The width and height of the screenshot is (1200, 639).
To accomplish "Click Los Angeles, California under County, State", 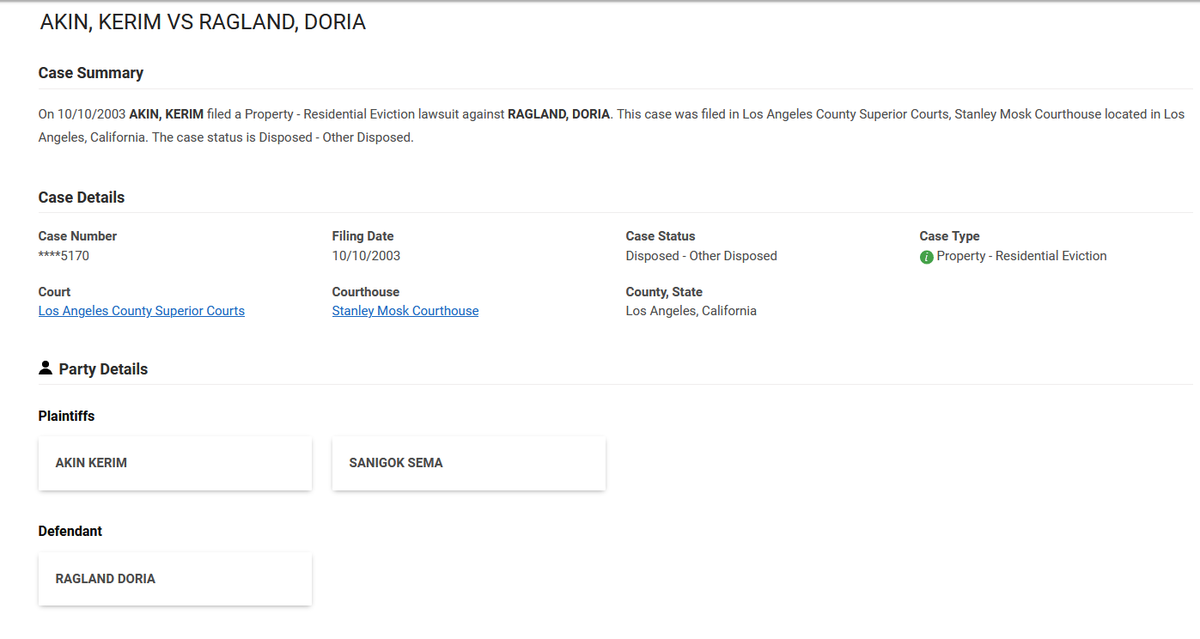I will (691, 311).
